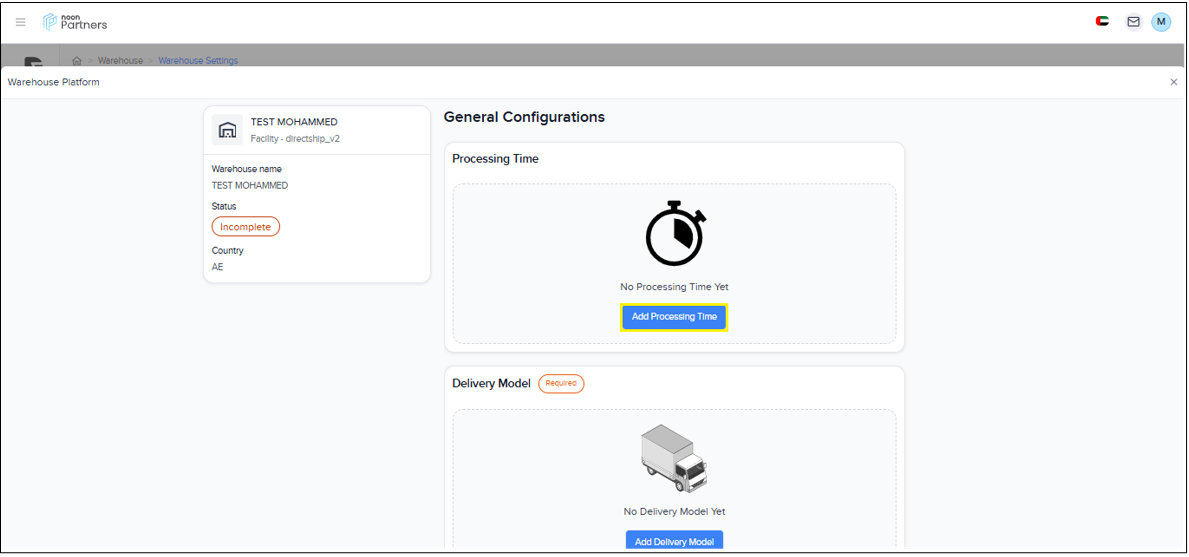Click the delivery truck illustration
The width and height of the screenshot is (1189, 557).
pos(674,458)
